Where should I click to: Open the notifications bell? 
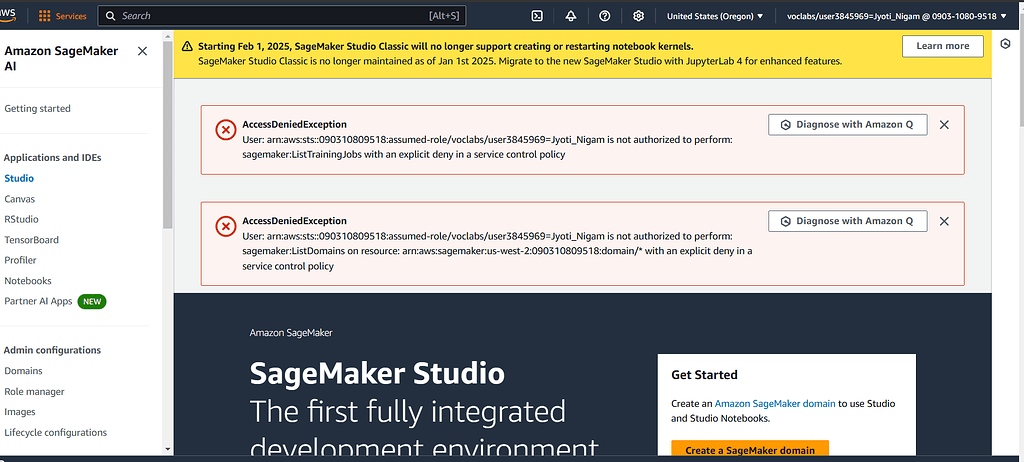(x=571, y=16)
